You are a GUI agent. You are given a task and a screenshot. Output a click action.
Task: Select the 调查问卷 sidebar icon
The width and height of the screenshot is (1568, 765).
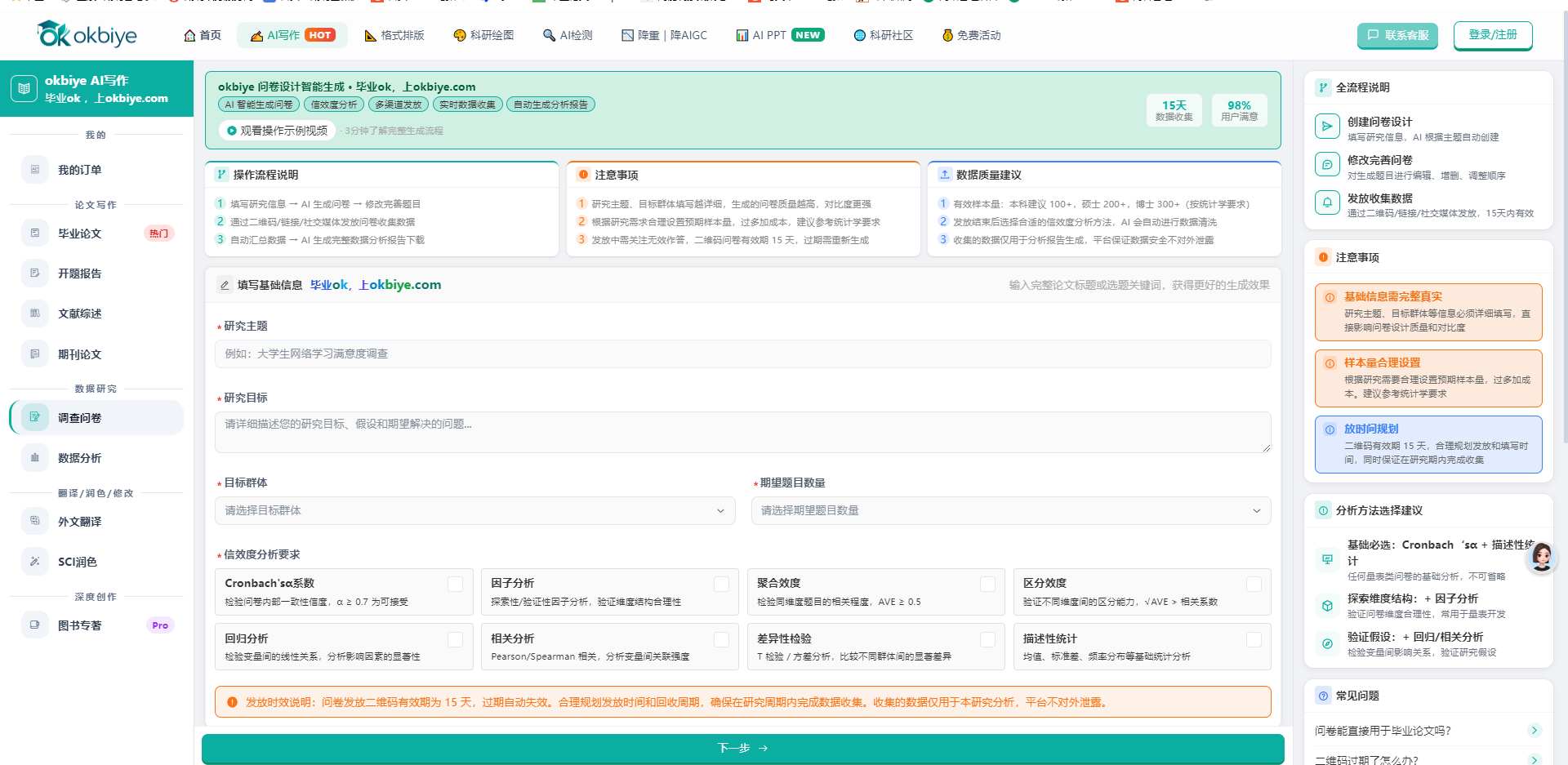(34, 417)
